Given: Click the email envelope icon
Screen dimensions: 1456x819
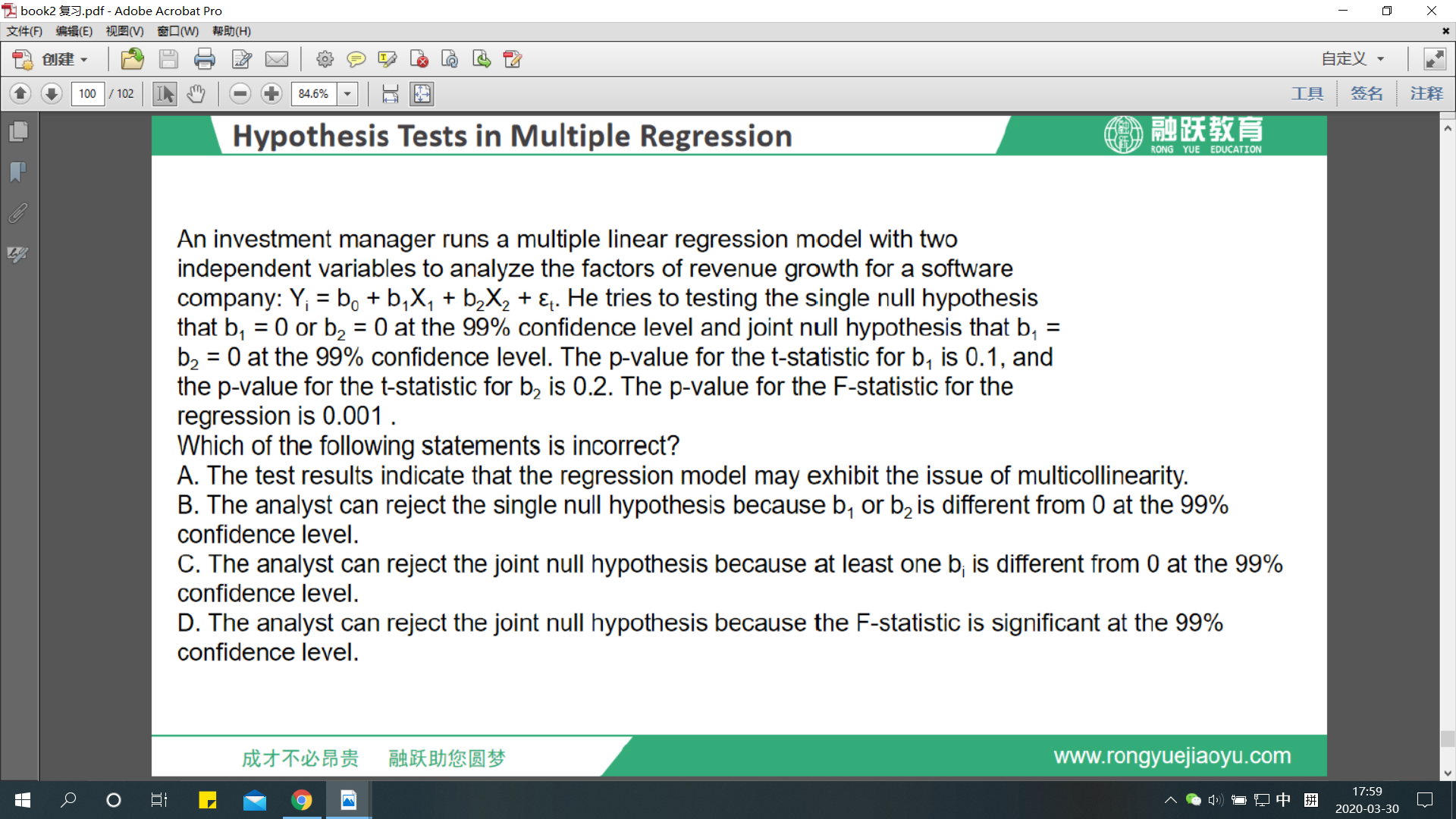Looking at the screenshot, I should pos(277,59).
